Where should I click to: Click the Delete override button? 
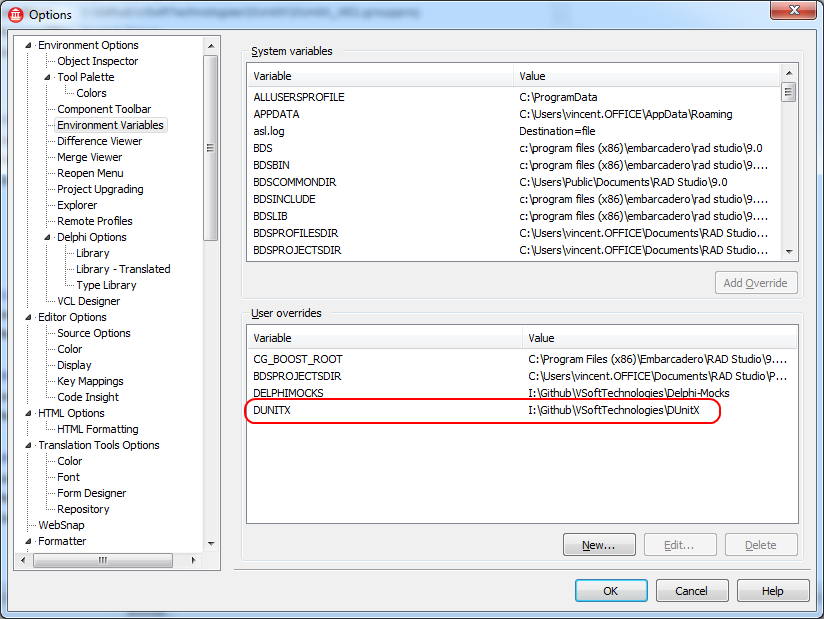tap(761, 545)
